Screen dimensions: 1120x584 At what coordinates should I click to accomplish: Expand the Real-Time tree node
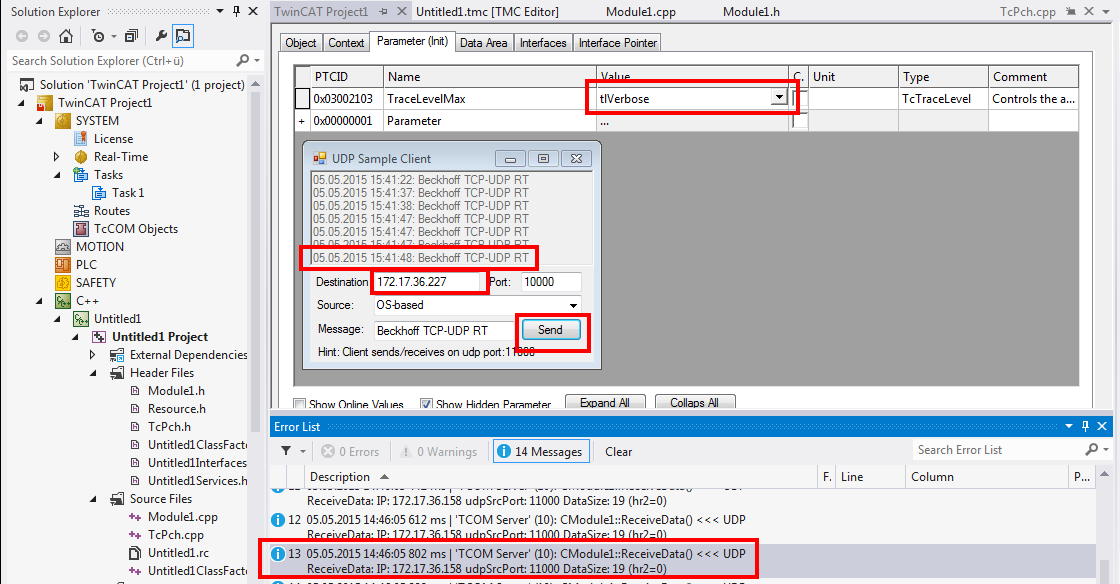tap(57, 156)
